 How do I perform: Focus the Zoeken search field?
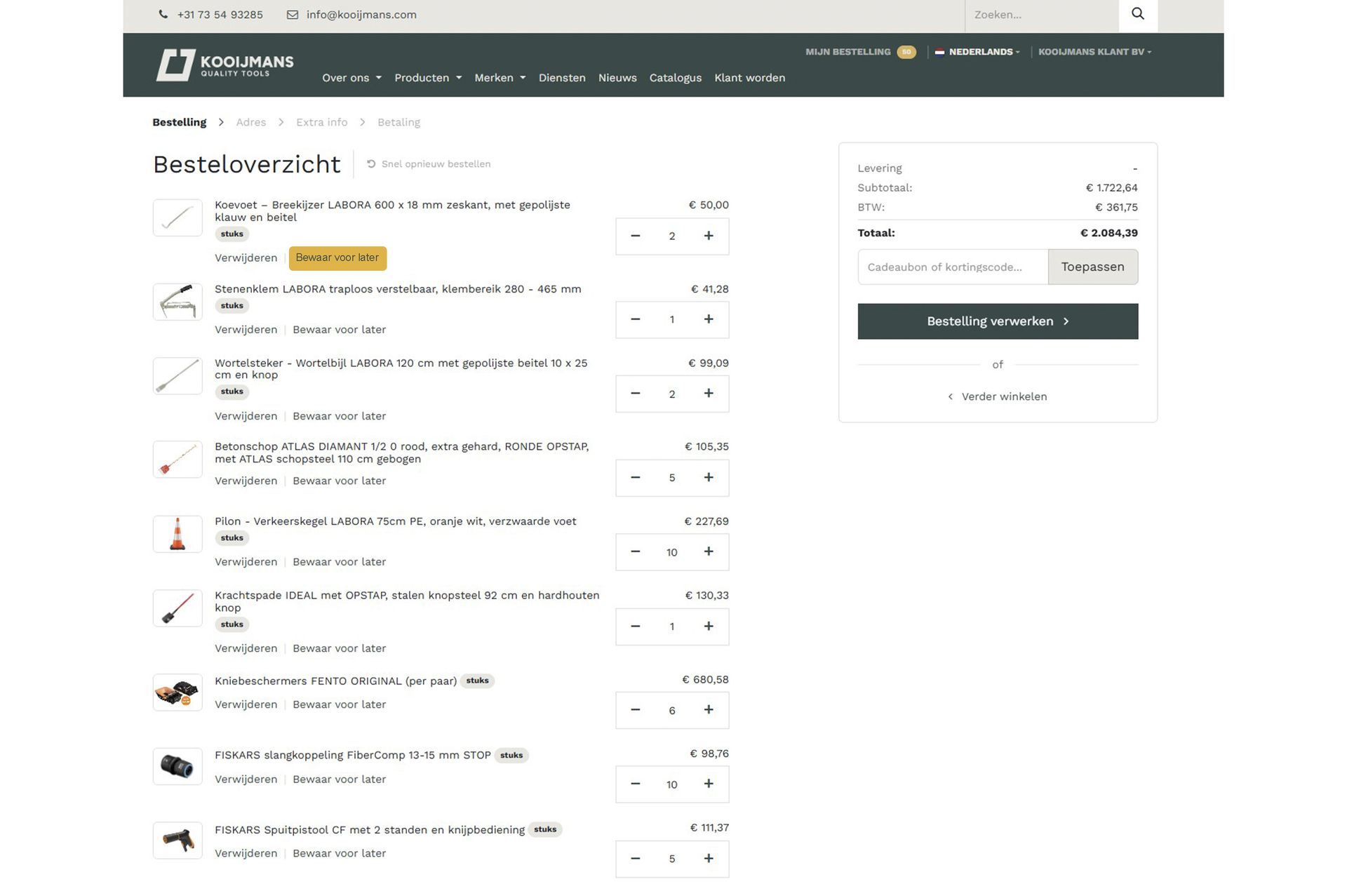1042,15
